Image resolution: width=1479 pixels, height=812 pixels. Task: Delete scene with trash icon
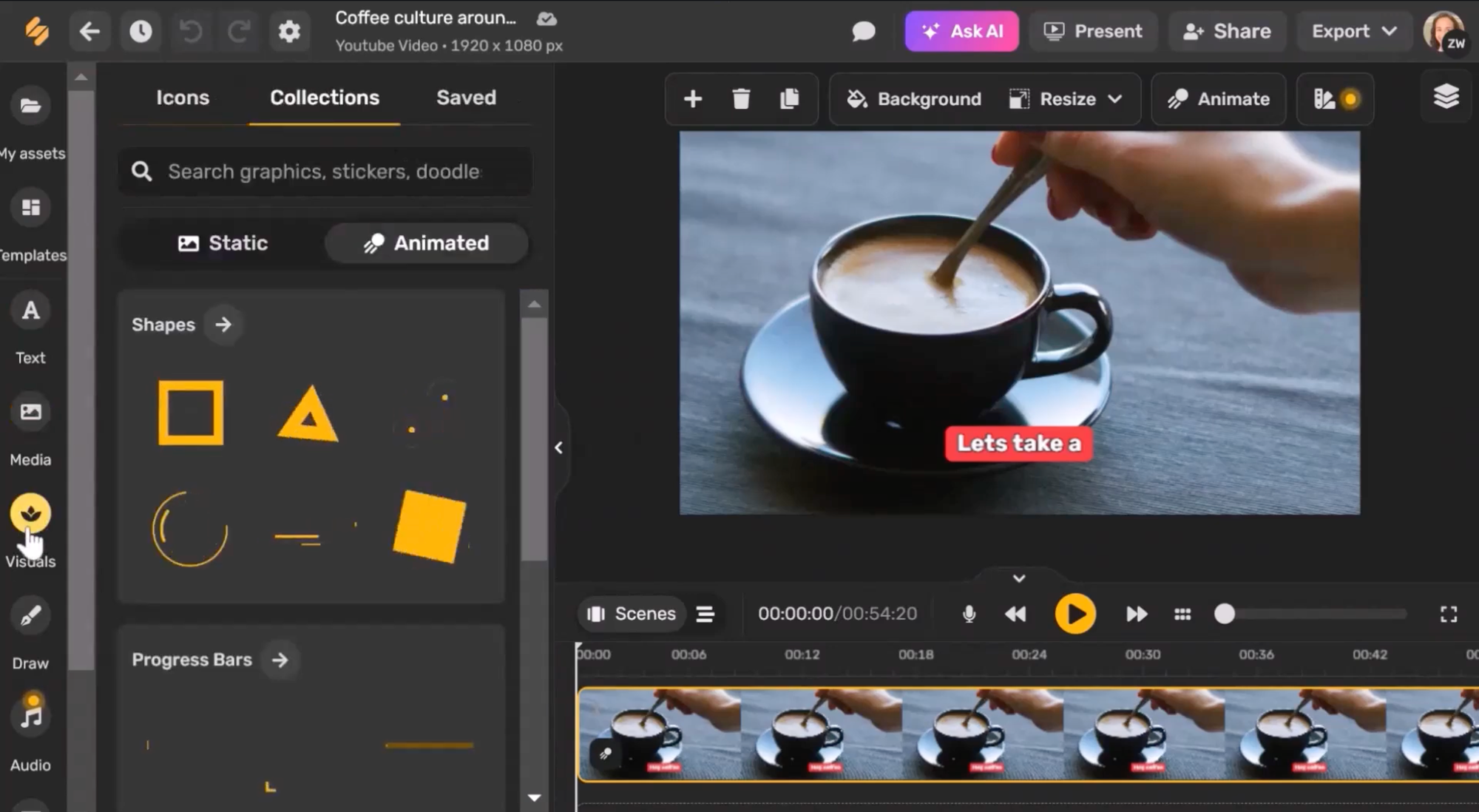[741, 98]
